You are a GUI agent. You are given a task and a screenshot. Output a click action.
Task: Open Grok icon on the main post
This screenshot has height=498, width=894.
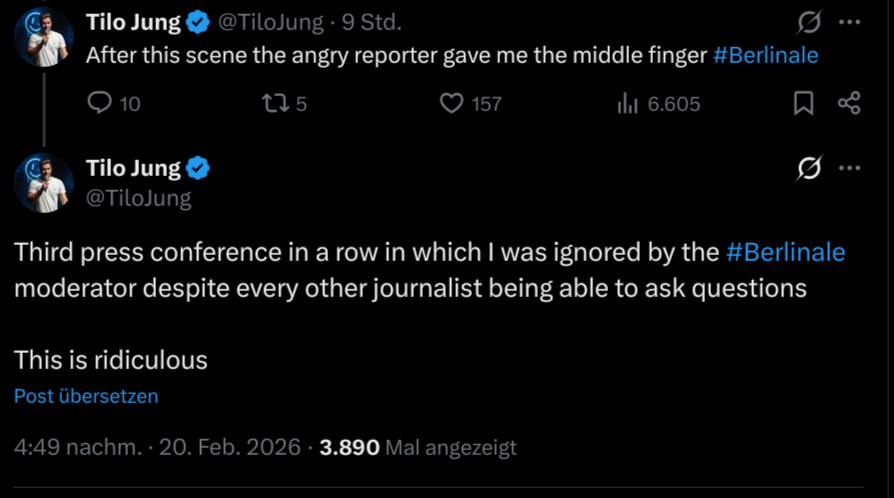pyautogui.click(x=807, y=169)
